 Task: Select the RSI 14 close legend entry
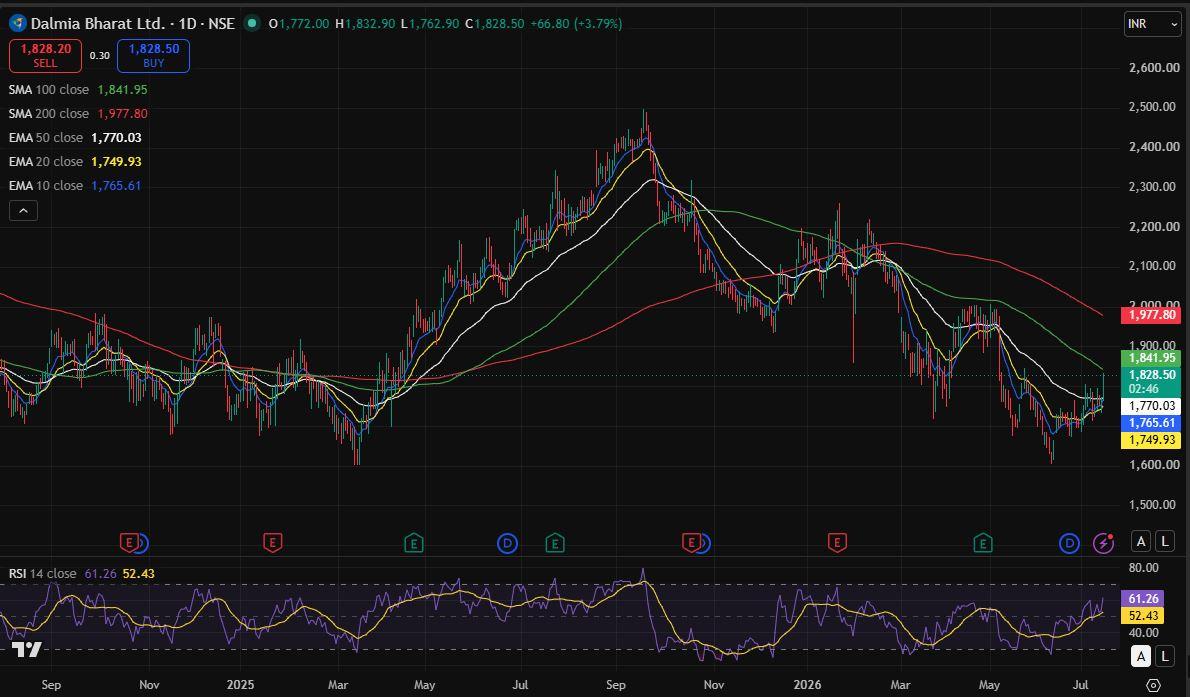click(x=81, y=573)
